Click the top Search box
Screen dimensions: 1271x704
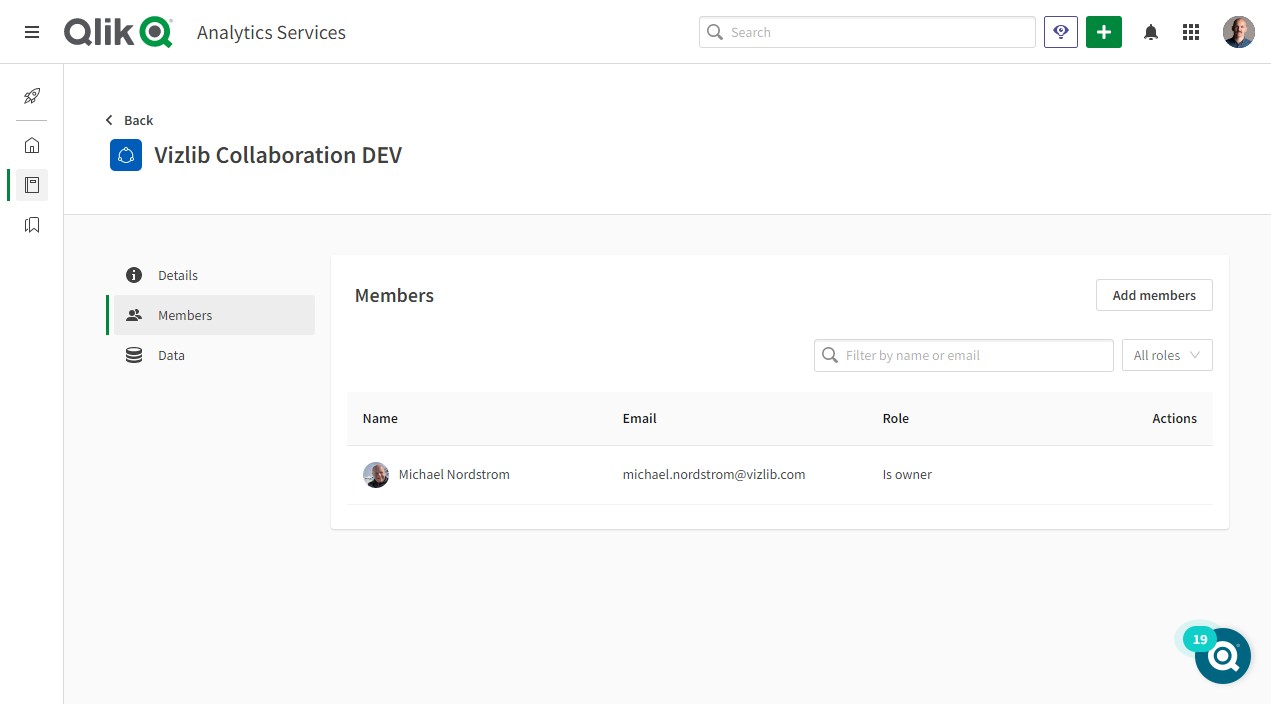867,32
